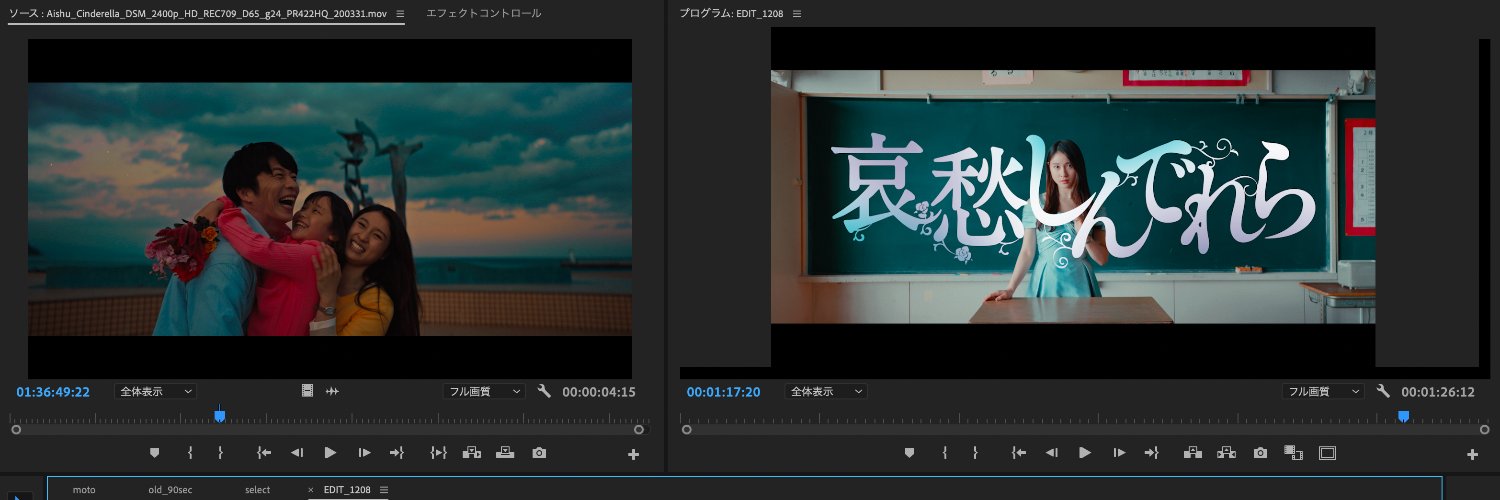This screenshot has height=500, width=1500.
Task: Step back one frame in Program monitor
Action: (1052, 453)
